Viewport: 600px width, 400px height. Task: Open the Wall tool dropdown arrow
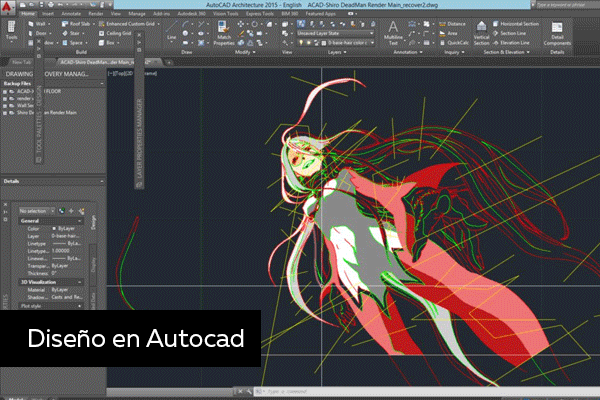tap(49, 24)
